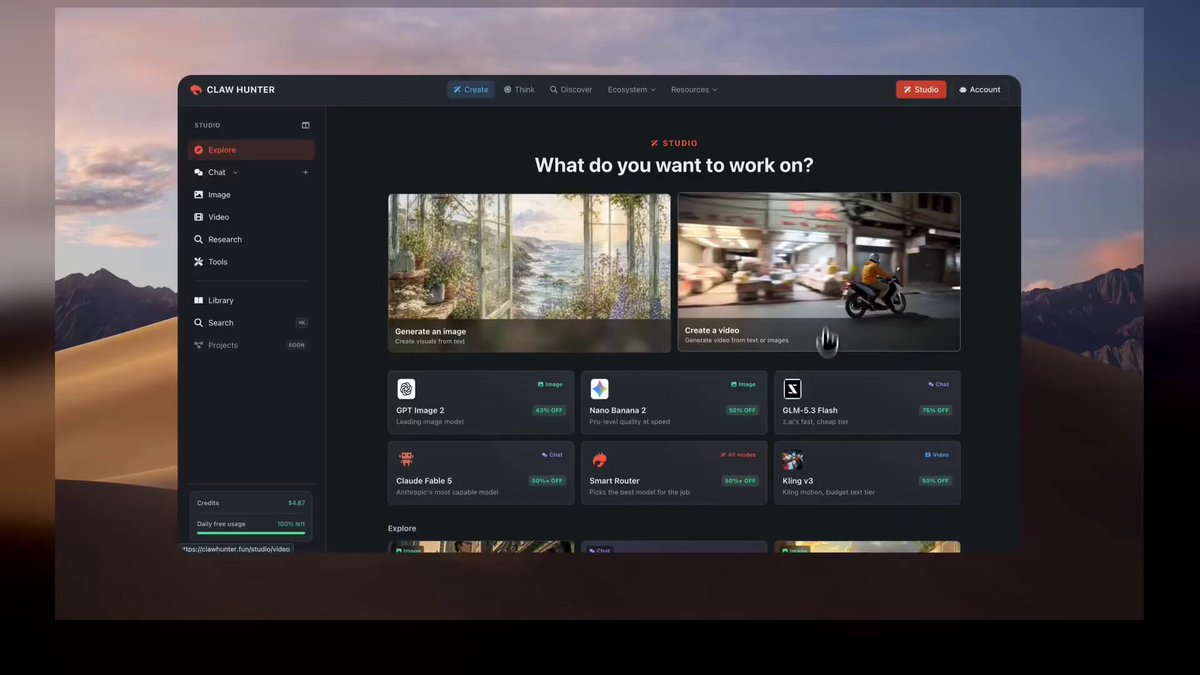Image resolution: width=1200 pixels, height=675 pixels.
Task: Start a new chat with the plus icon
Action: point(306,172)
